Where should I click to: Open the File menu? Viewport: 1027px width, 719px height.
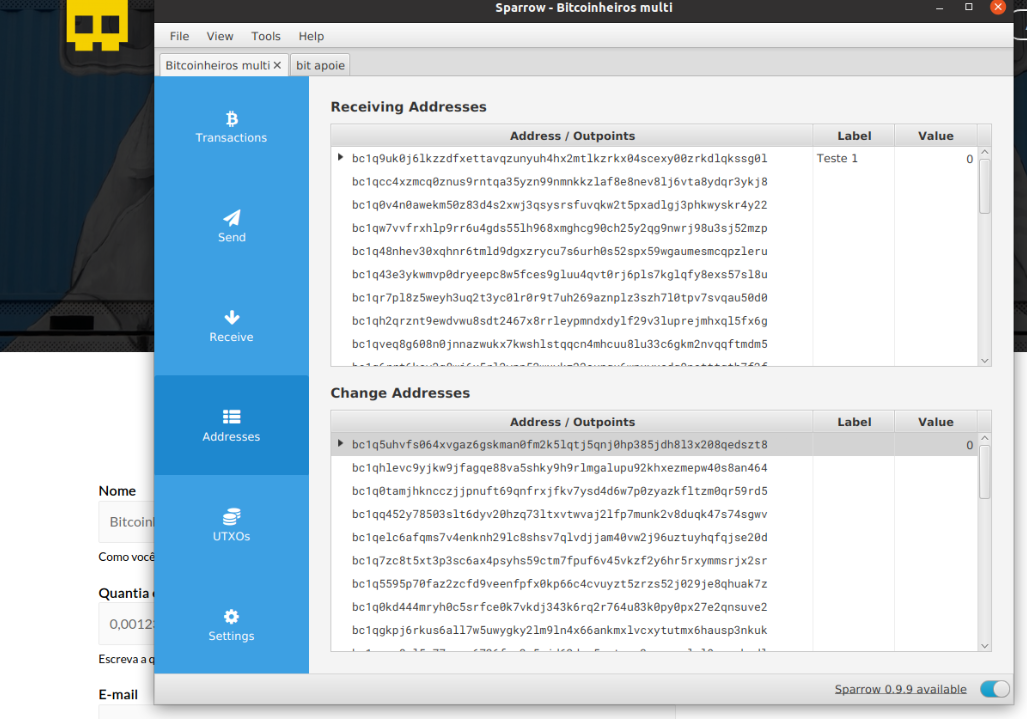click(179, 36)
